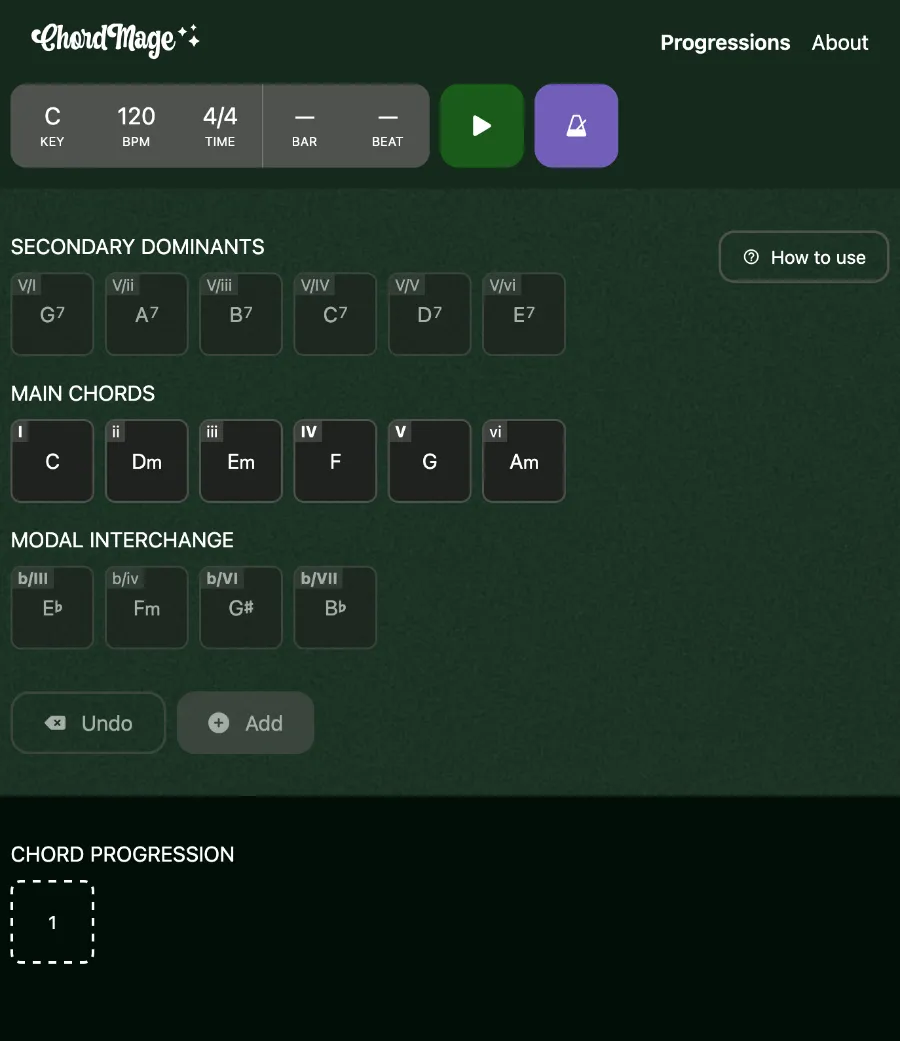Viewport: 900px width, 1041px height.
Task: Select the E7 V/vi chord
Action: [x=523, y=314]
